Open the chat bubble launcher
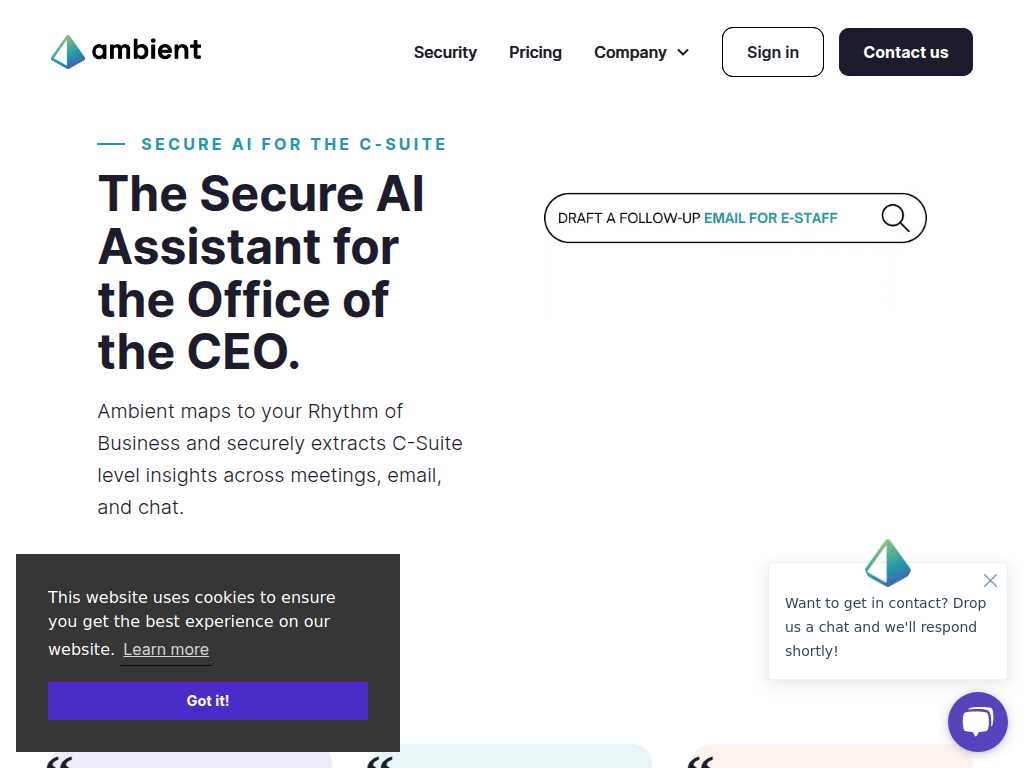Viewport: 1024px width, 768px height. 977,722
